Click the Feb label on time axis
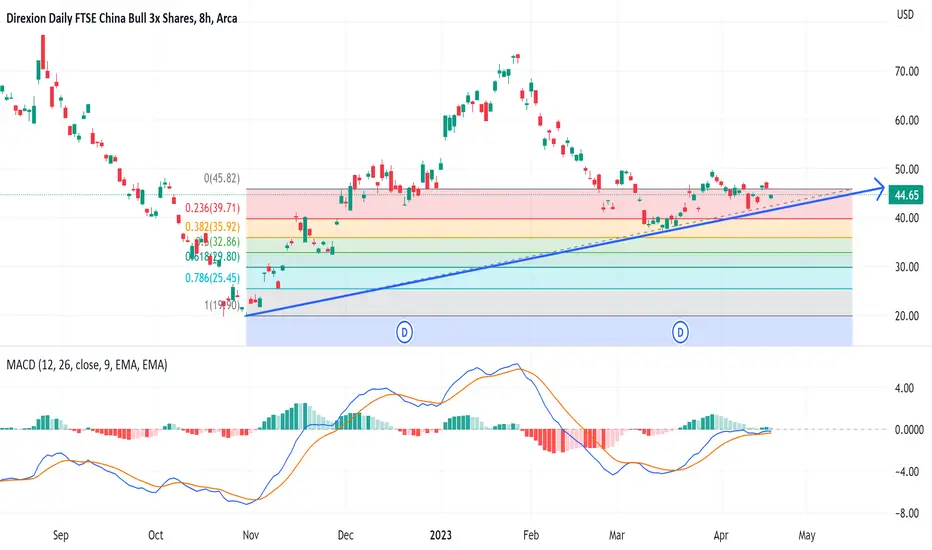Image resolution: width=932 pixels, height=550 pixels. pyautogui.click(x=531, y=535)
